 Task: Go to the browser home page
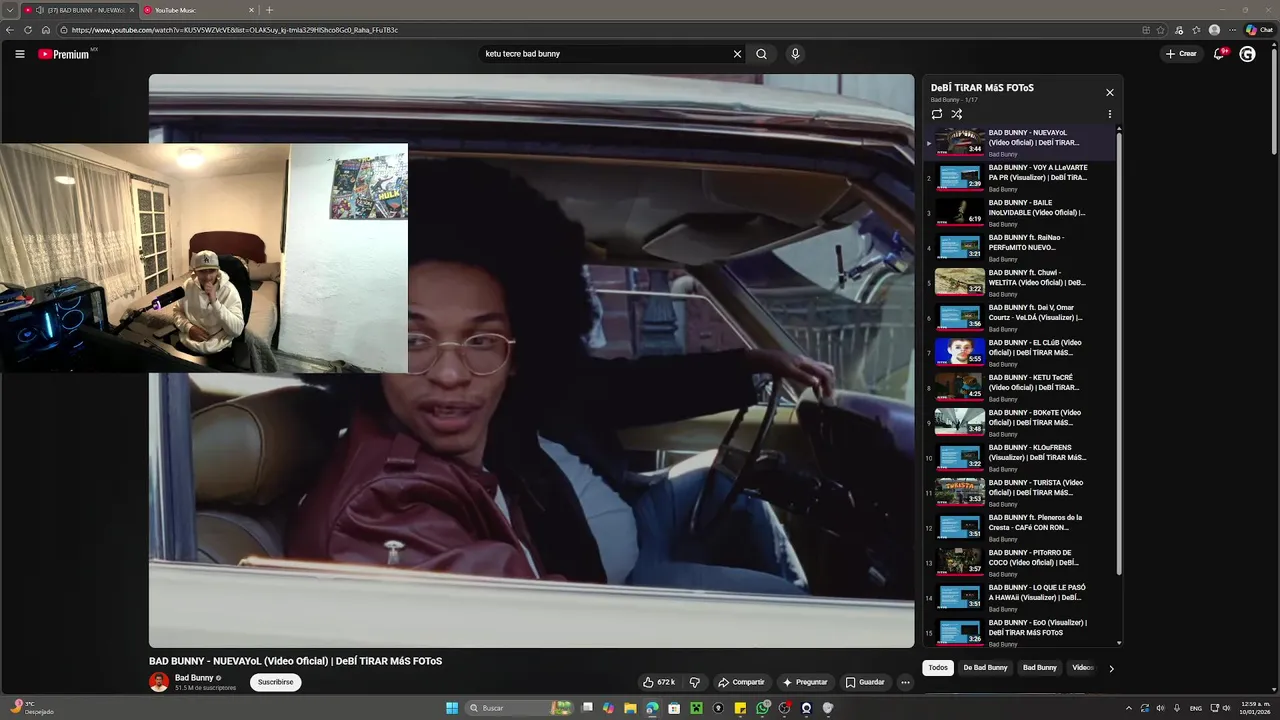46,30
